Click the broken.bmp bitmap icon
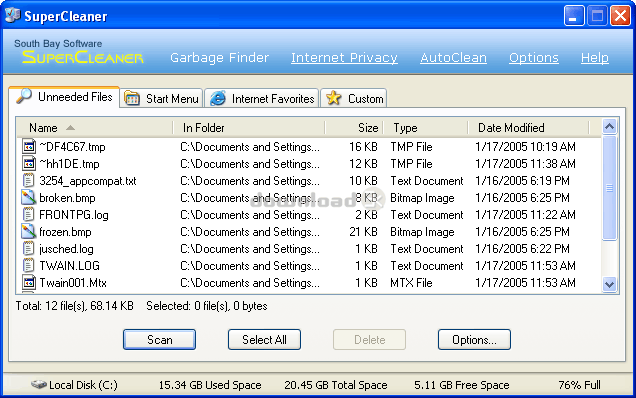The image size is (636, 398). point(28,198)
